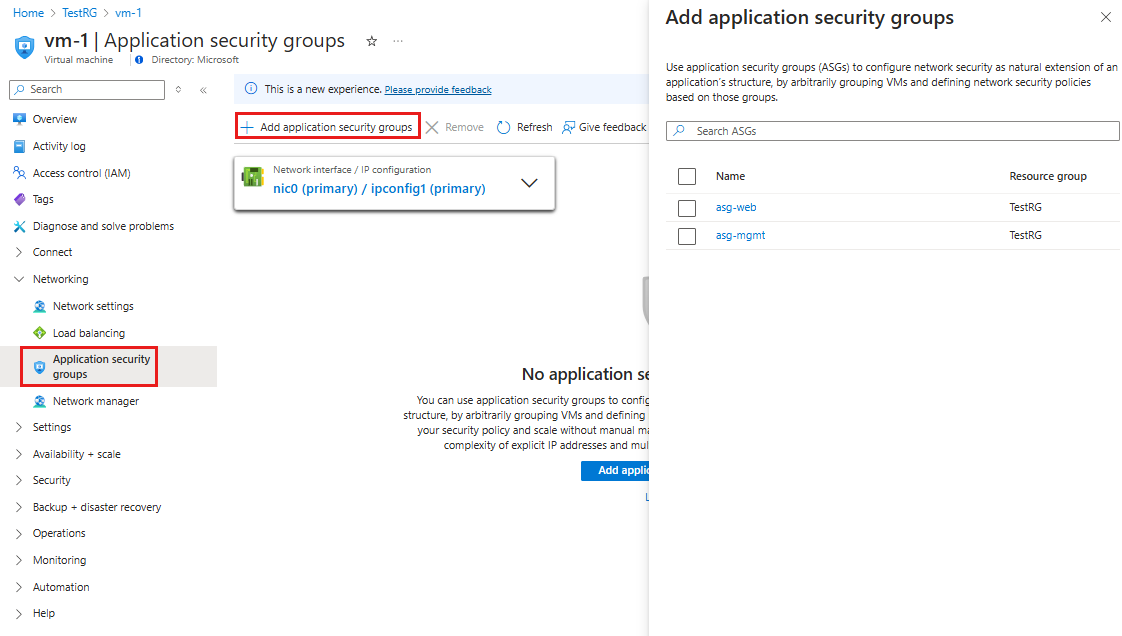
Task: Click the Please provide feedback link
Action: coord(437,89)
